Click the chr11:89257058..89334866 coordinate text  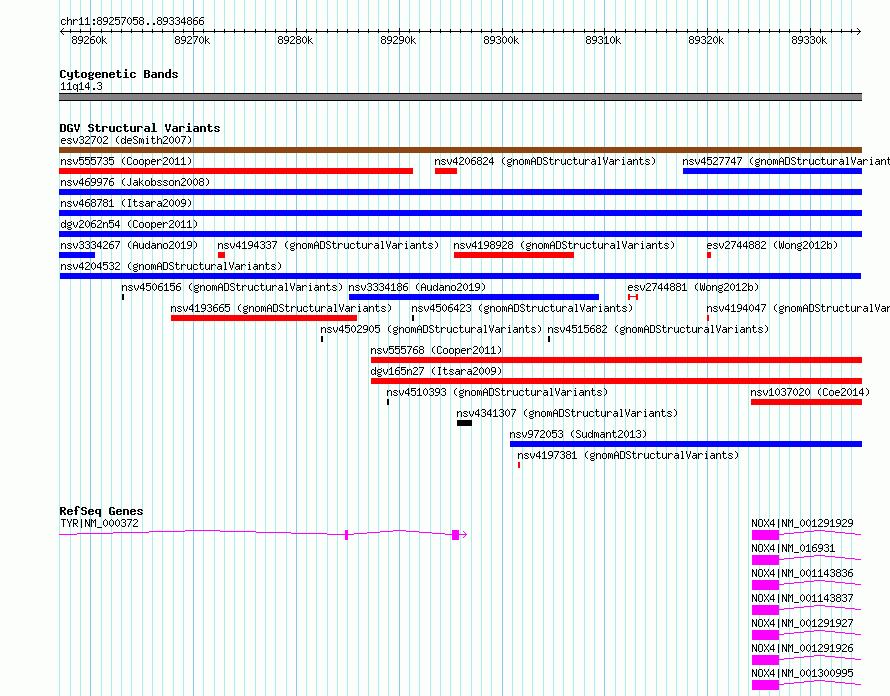click(132, 22)
